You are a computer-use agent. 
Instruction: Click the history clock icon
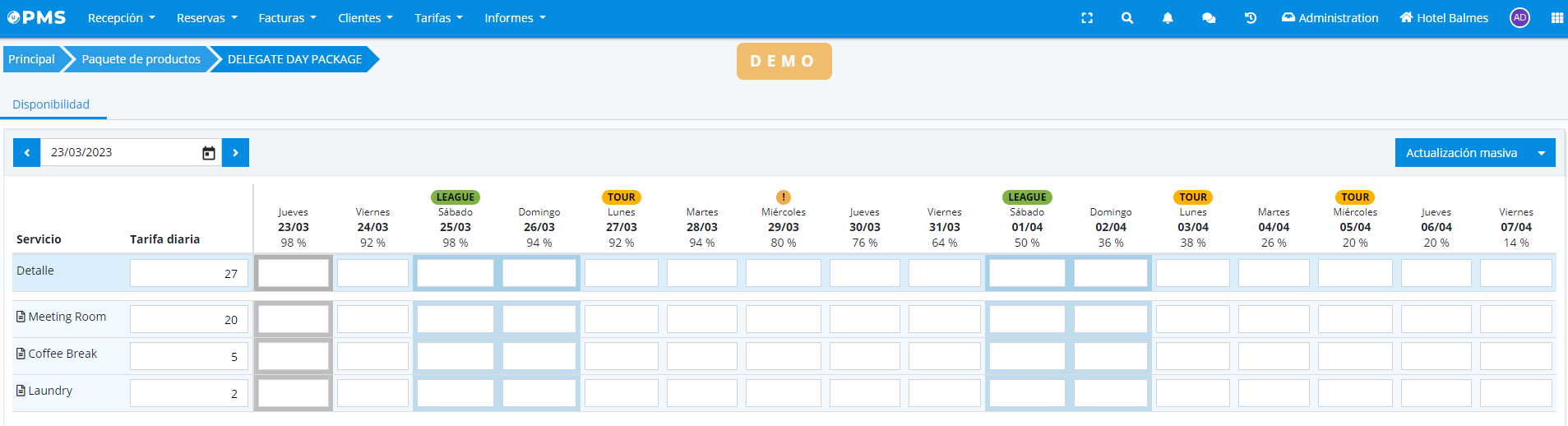[1251, 18]
